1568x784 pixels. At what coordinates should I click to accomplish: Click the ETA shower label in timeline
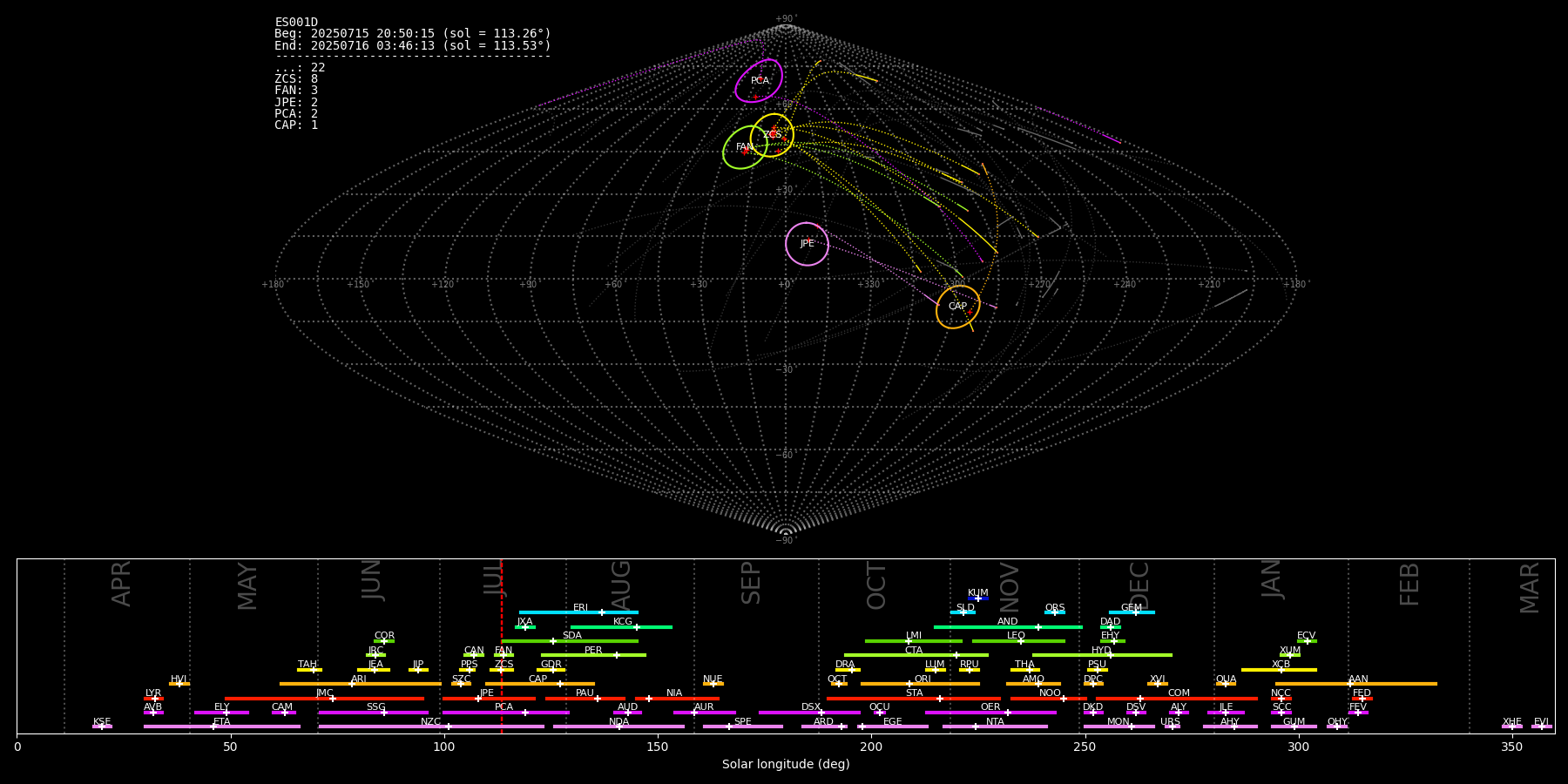[x=222, y=722]
